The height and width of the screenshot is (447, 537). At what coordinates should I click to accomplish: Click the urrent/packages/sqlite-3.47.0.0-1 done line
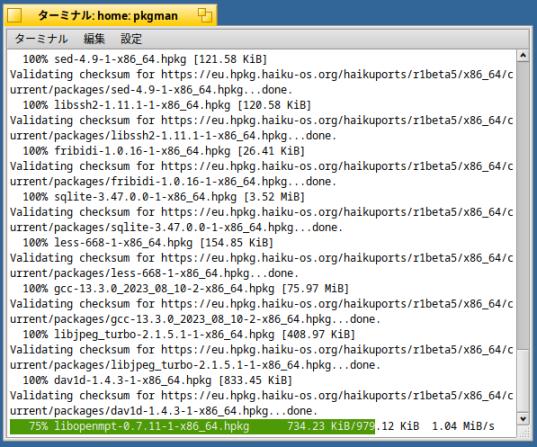coord(176,228)
